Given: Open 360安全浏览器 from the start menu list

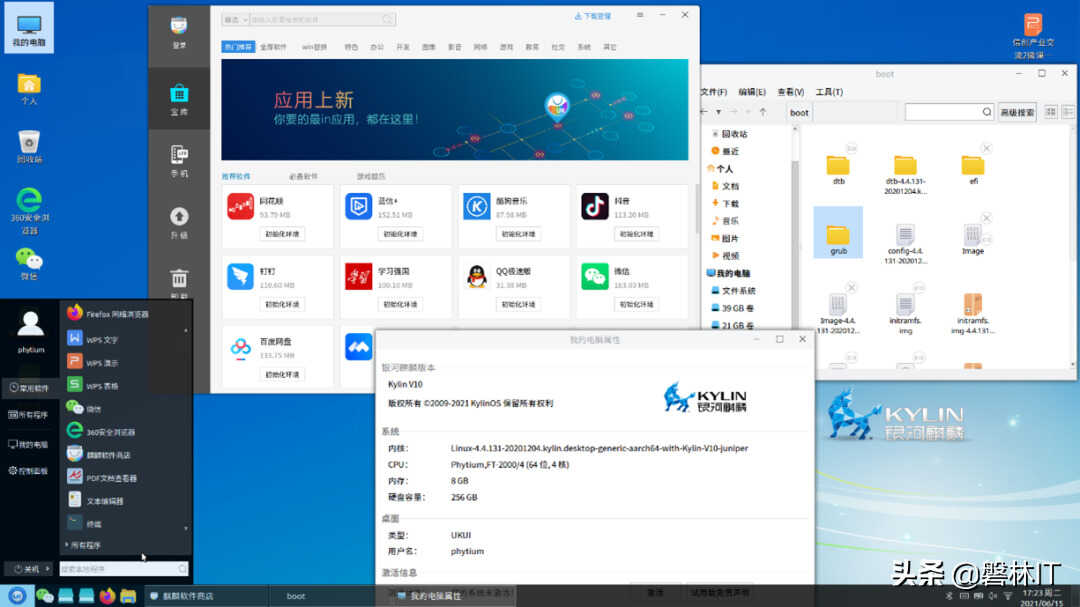Looking at the screenshot, I should click(x=101, y=431).
